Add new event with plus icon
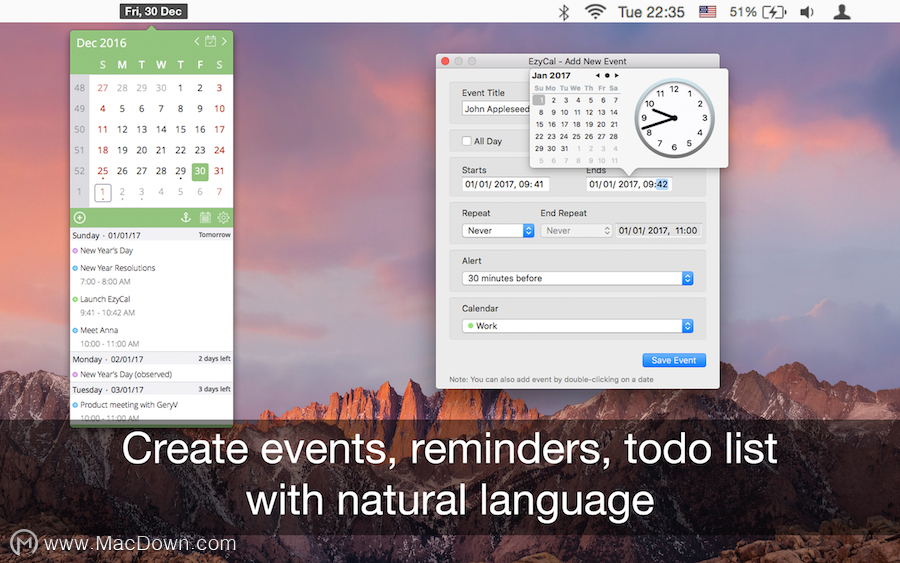Viewport: 900px width, 563px height. pos(80,218)
